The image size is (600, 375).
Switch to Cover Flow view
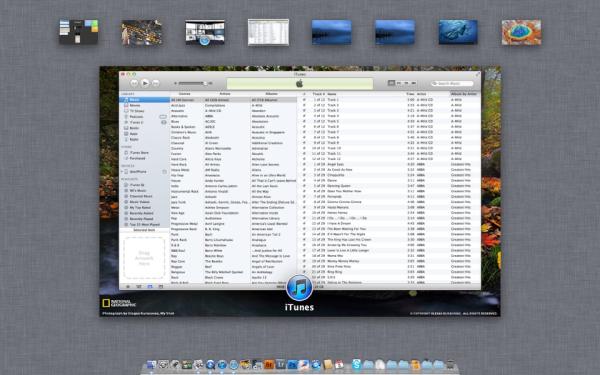pos(413,83)
